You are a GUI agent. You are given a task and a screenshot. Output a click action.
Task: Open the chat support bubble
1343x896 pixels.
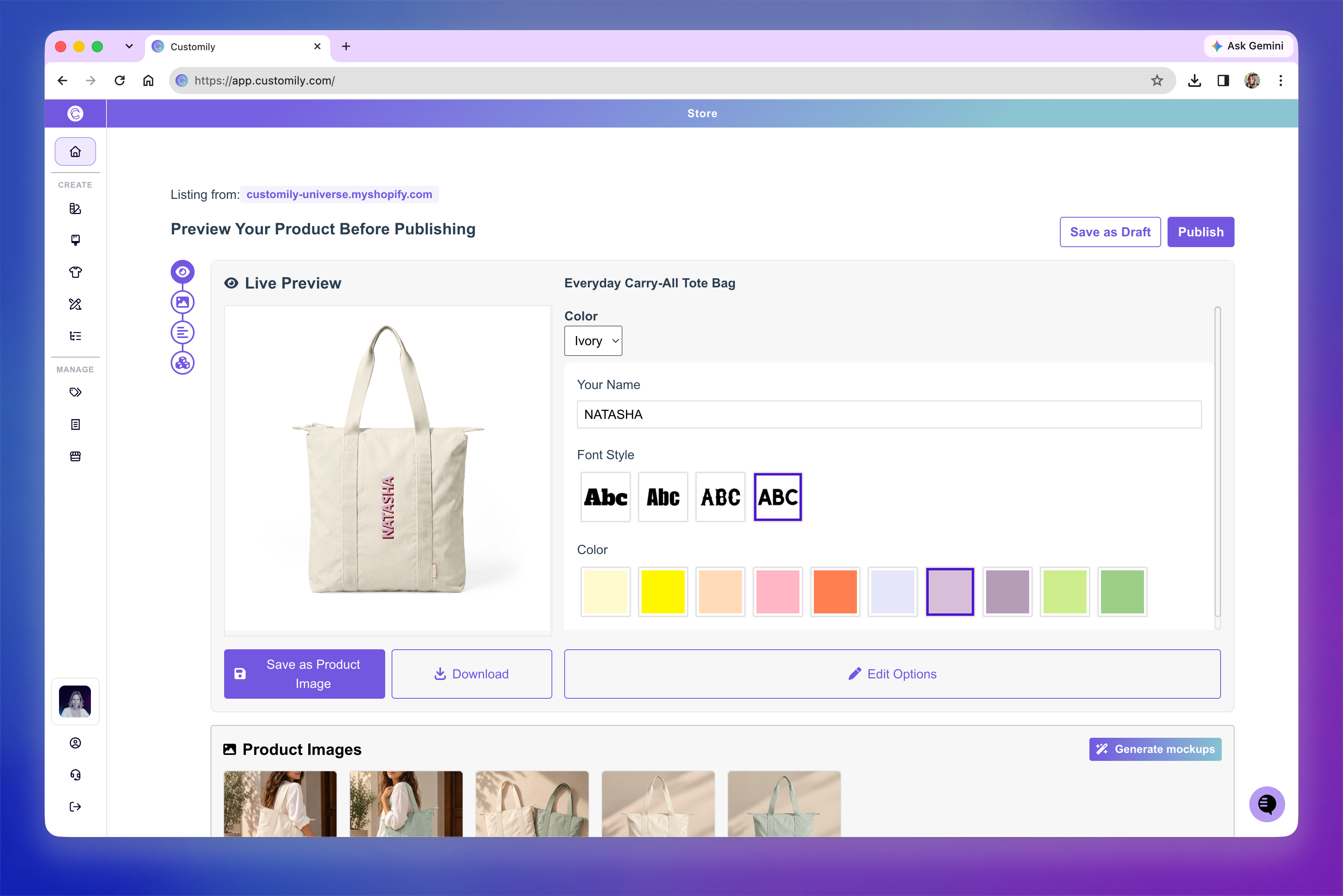[1267, 804]
